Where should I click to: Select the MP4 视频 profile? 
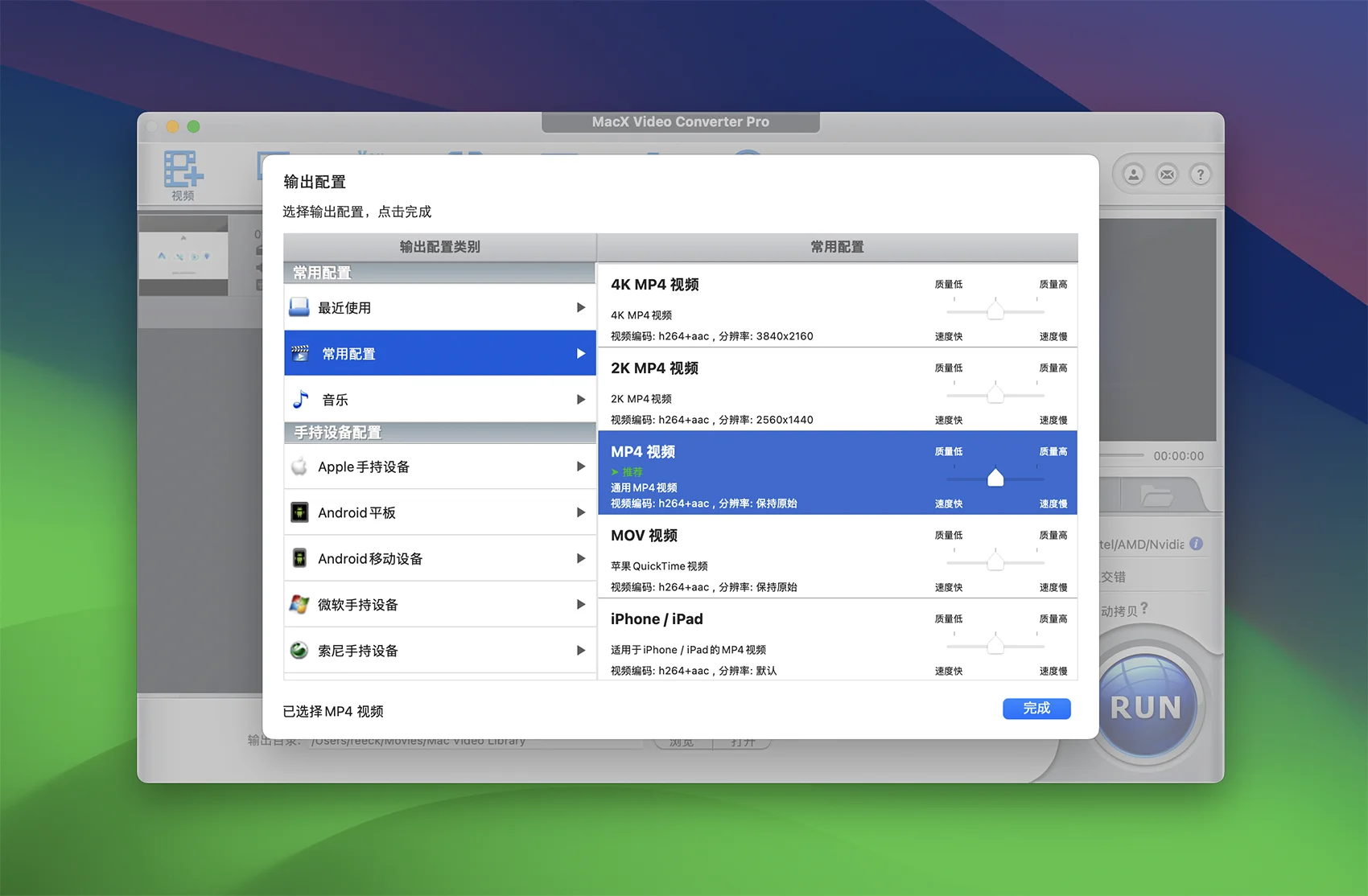(x=838, y=473)
